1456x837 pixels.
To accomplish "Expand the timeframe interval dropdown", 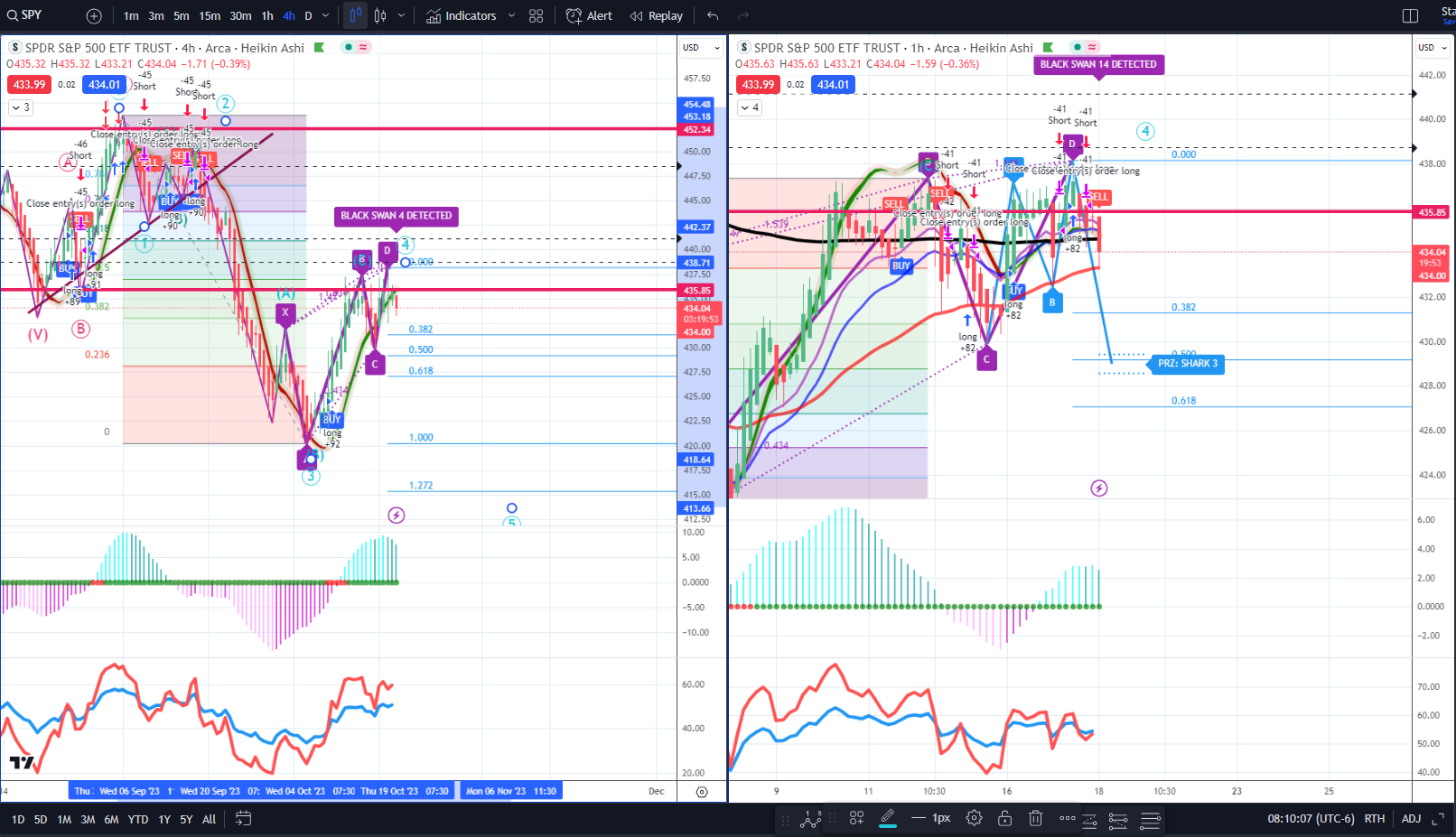I will pos(326,16).
